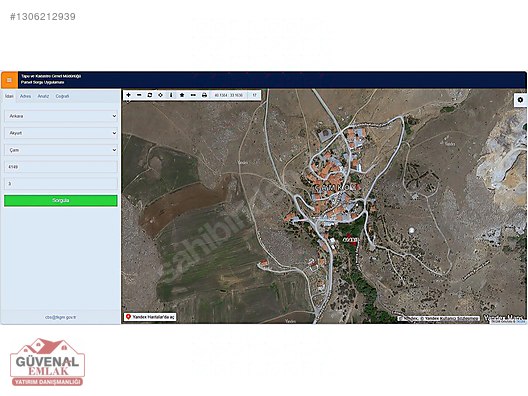The height and width of the screenshot is (396, 528).
Task: Open the cbs@tkgm.gov.tr email link
Action: [x=61, y=317]
